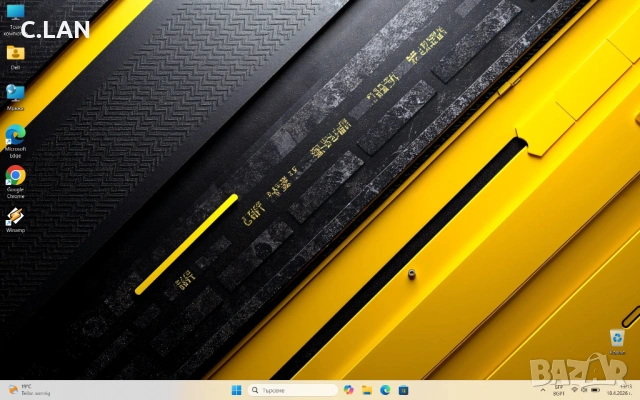The height and width of the screenshot is (400, 640).
Task: Select the Winamp desktop shortcut
Action: point(15,220)
